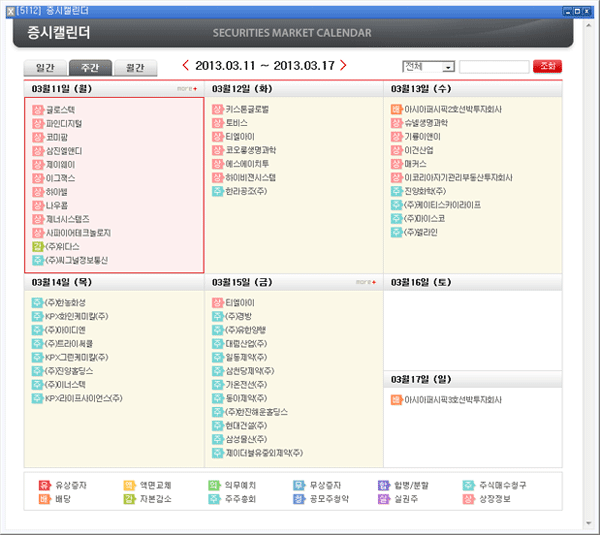Viewport: 600px width, 535px height.
Task: Click the search text input field
Action: (493, 67)
